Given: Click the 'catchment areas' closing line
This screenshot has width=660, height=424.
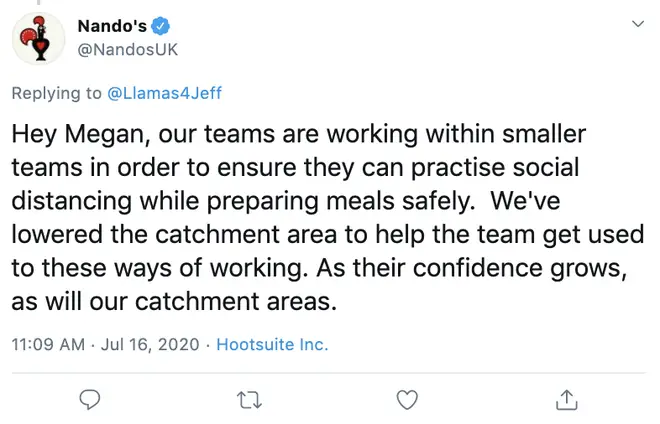Looking at the screenshot, I should click(174, 301).
